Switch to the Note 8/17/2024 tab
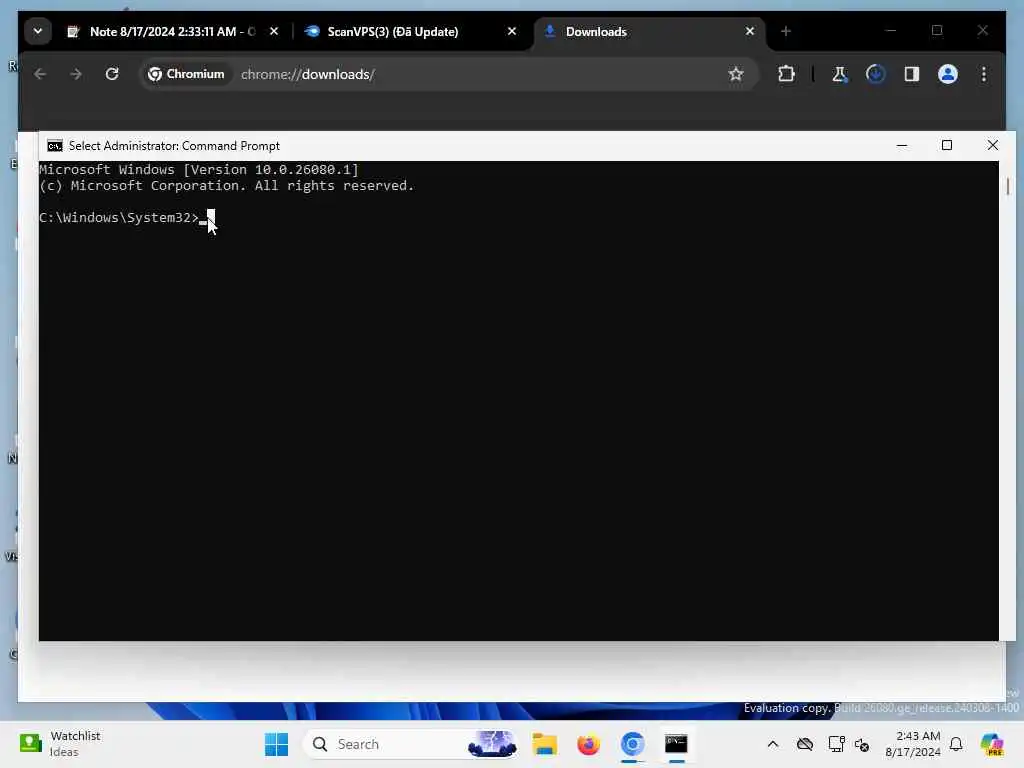Screen dimensions: 1024x768 [x=161, y=31]
